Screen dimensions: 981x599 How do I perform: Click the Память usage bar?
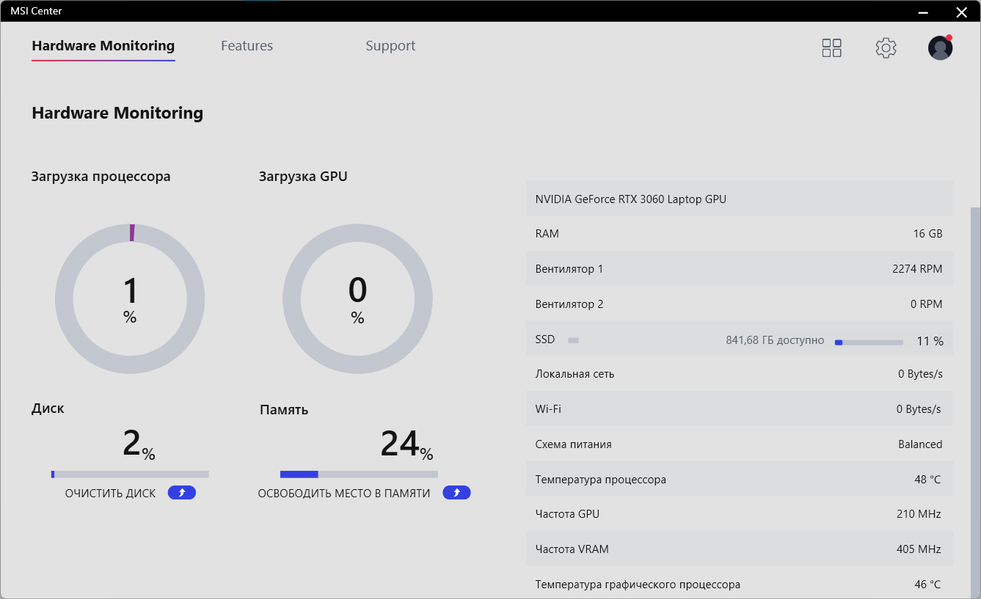point(357,474)
